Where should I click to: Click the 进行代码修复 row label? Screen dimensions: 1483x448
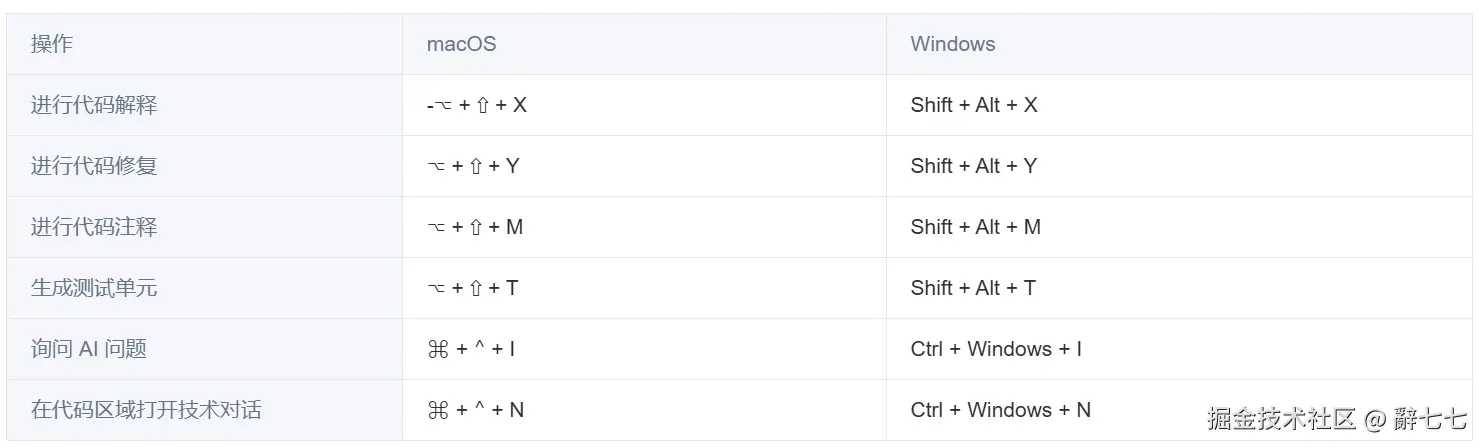(94, 166)
